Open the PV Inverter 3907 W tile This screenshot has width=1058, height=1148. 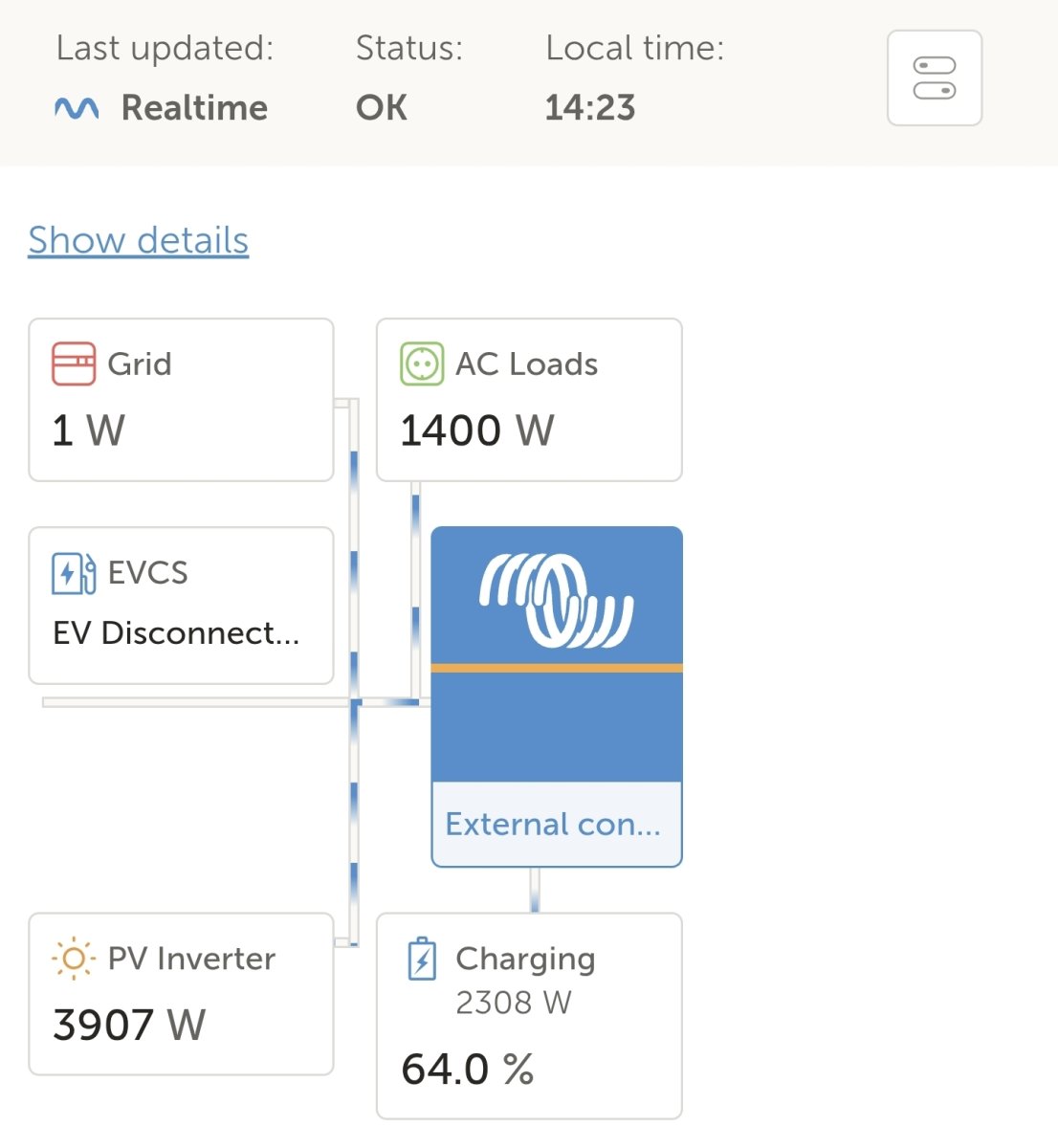181,994
